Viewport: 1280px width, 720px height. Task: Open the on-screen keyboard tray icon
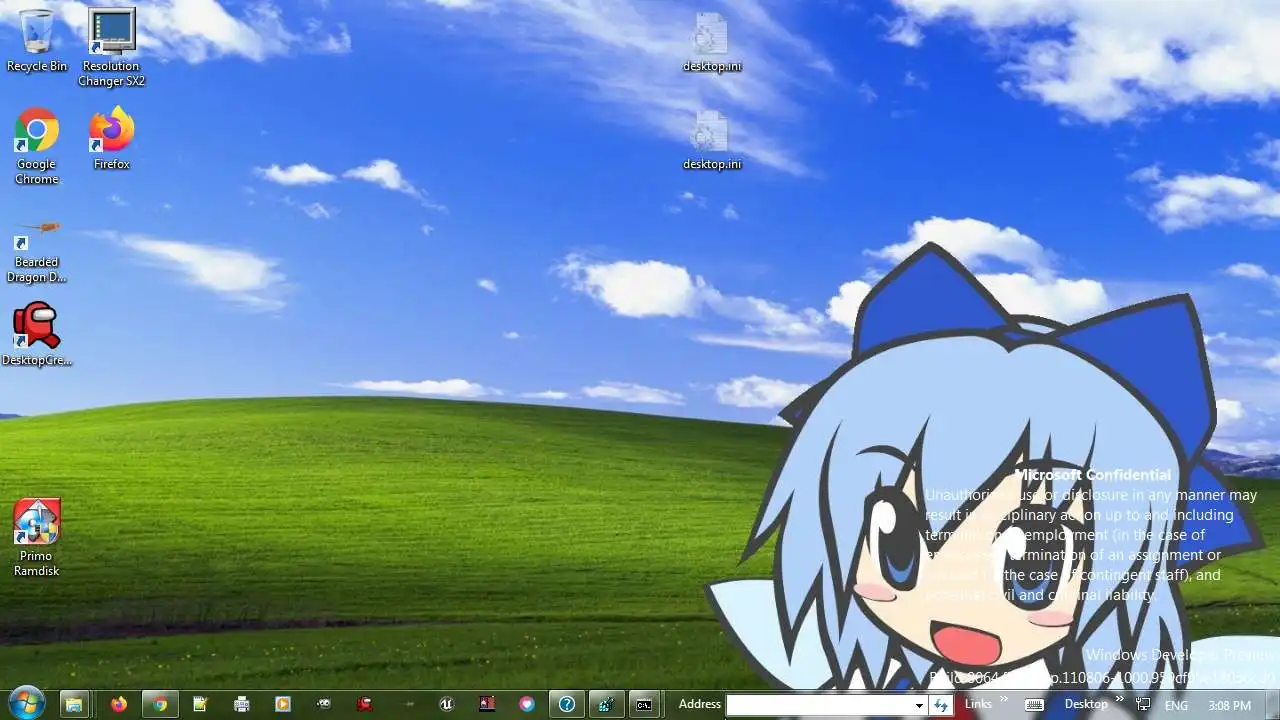(1035, 705)
